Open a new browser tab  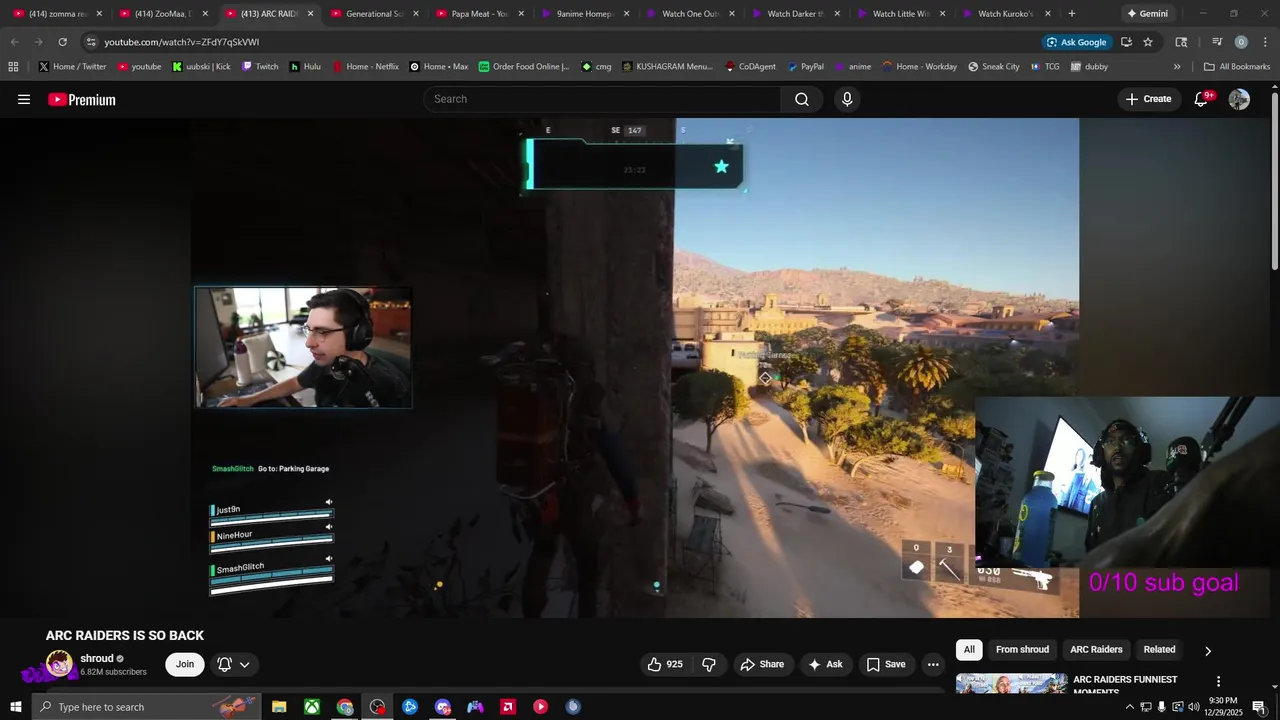(1071, 14)
